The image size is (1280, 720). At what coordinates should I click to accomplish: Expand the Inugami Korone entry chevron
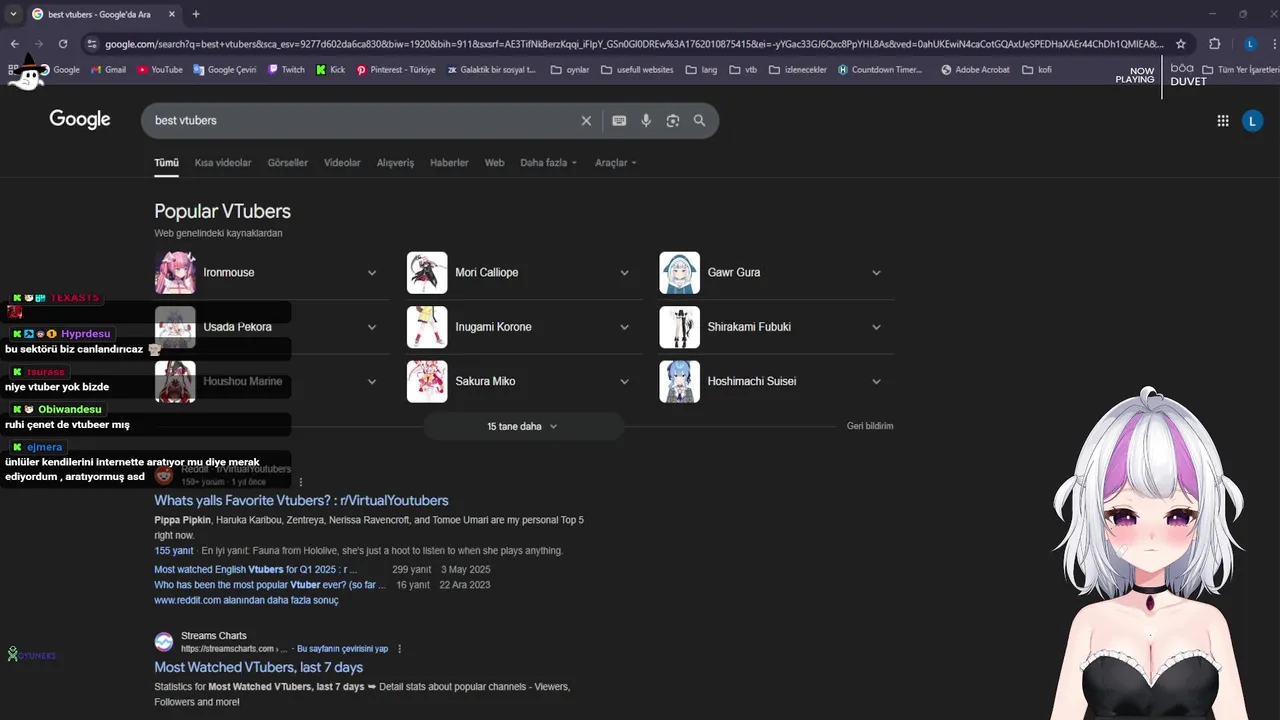pos(624,327)
